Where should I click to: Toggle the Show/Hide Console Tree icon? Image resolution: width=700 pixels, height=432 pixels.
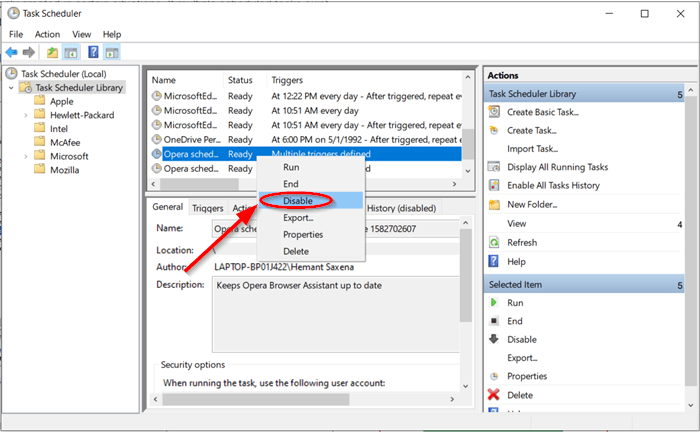(x=71, y=53)
